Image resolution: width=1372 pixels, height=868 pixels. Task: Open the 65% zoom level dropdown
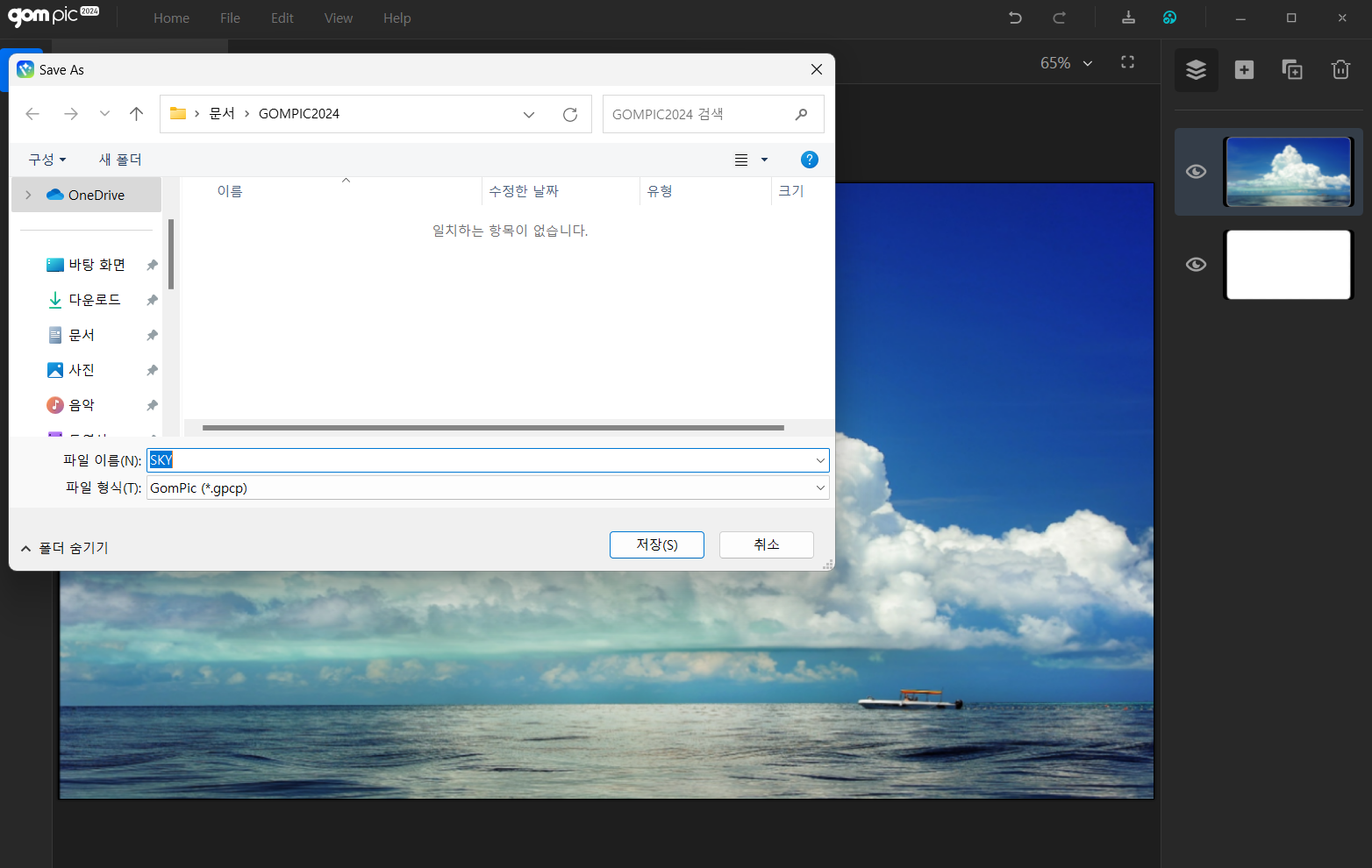pyautogui.click(x=1066, y=62)
